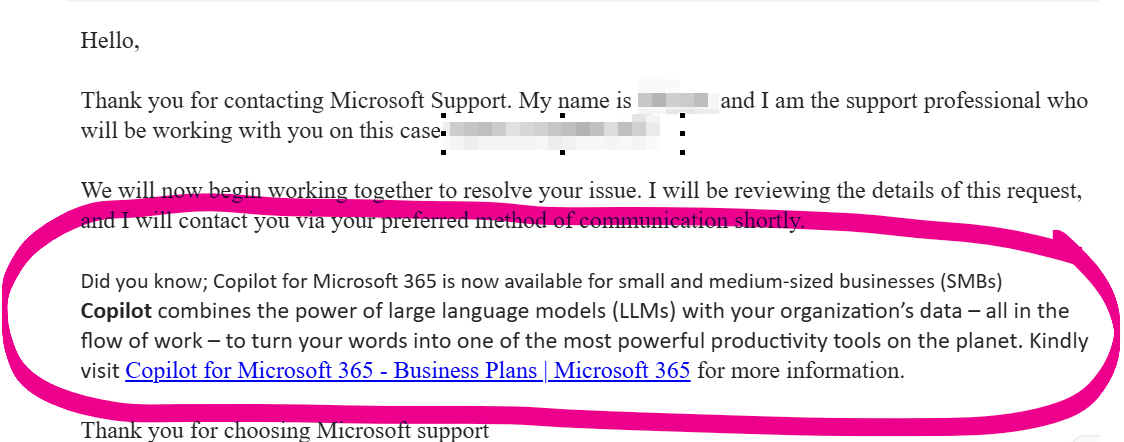Click the bottom-left selection handle
This screenshot has height=442, width=1124.
(443, 153)
